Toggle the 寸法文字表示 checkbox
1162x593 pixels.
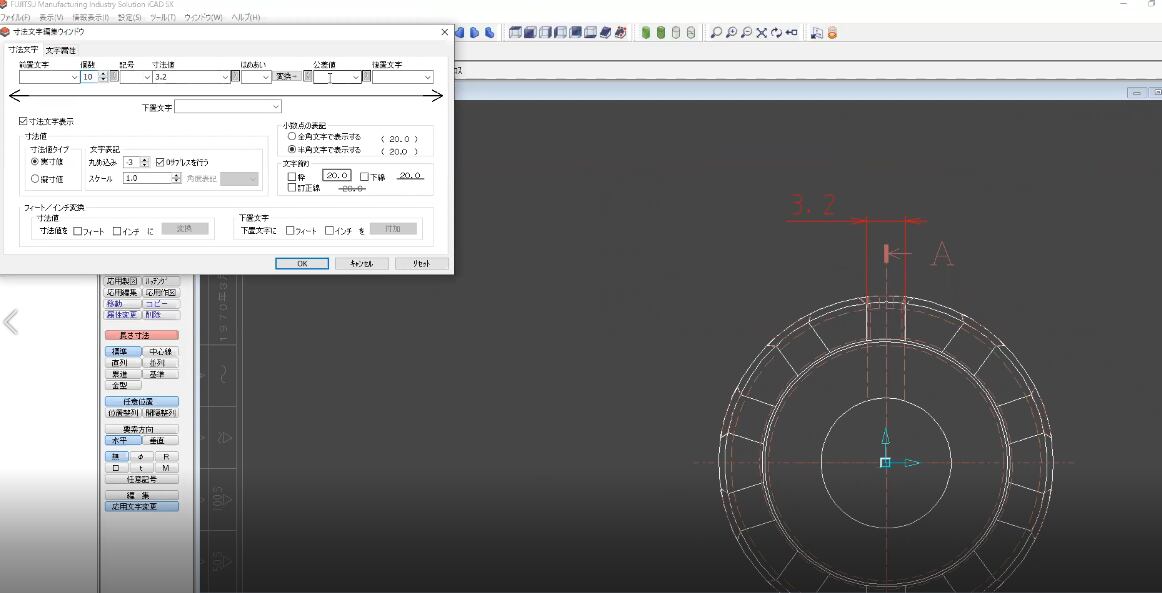(24, 121)
